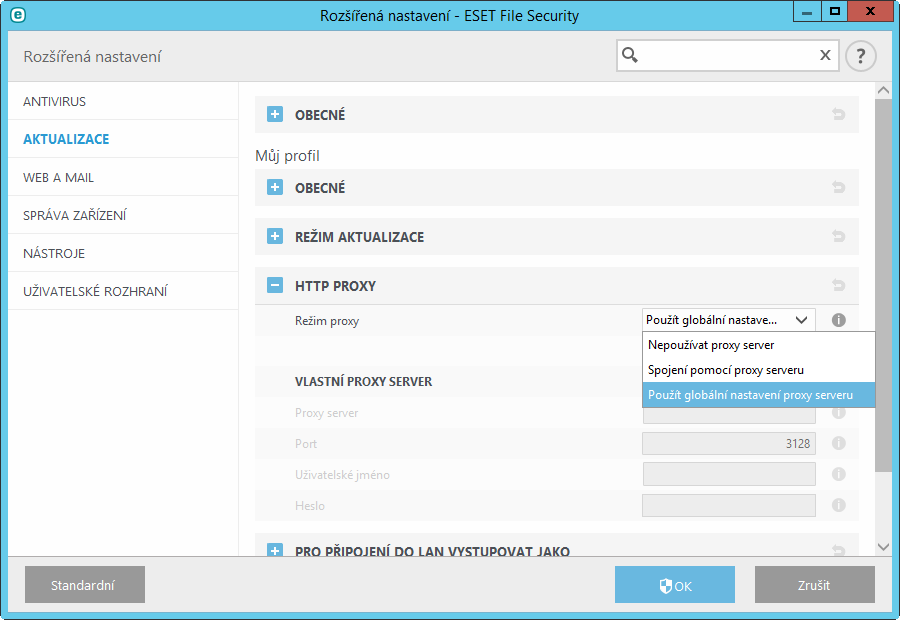Expand the top OBECNÉ section plus icon
The height and width of the screenshot is (620, 900).
(x=275, y=114)
